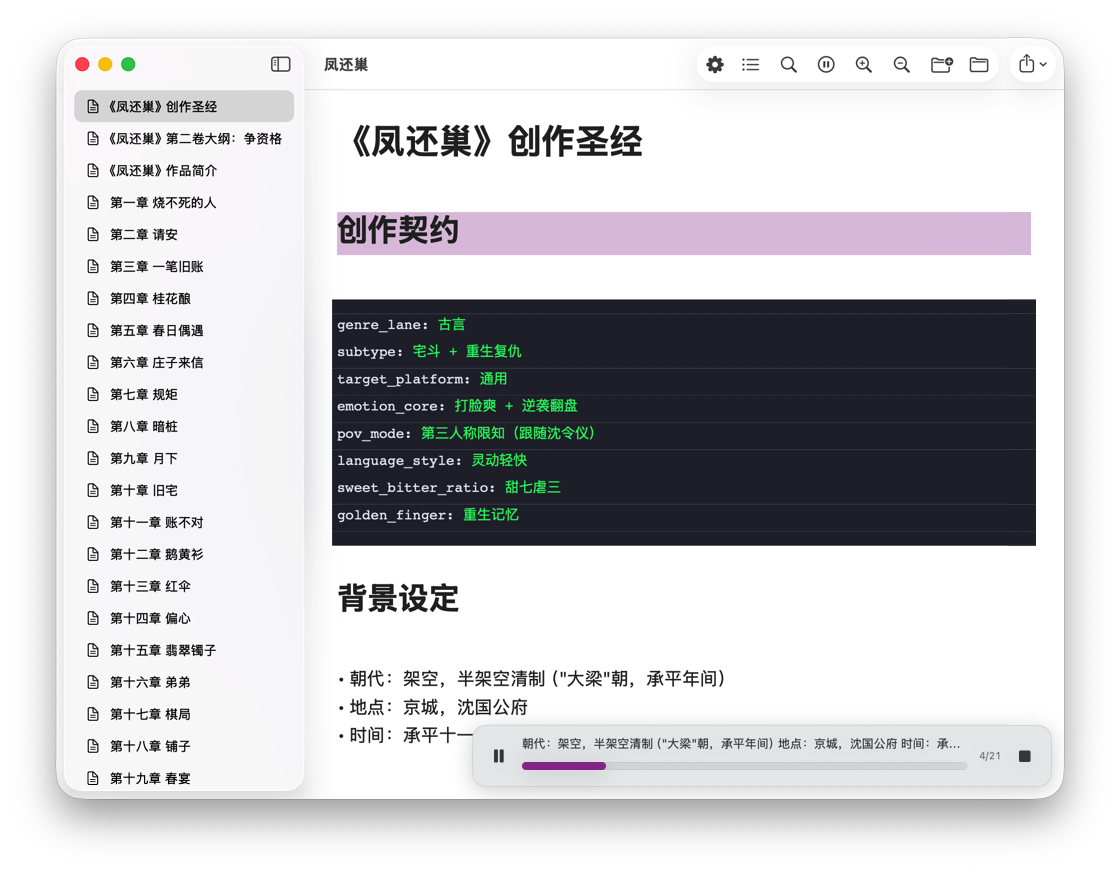Pause playback in the speech player bar
Viewport: 1120px width, 873px height.
tap(499, 756)
